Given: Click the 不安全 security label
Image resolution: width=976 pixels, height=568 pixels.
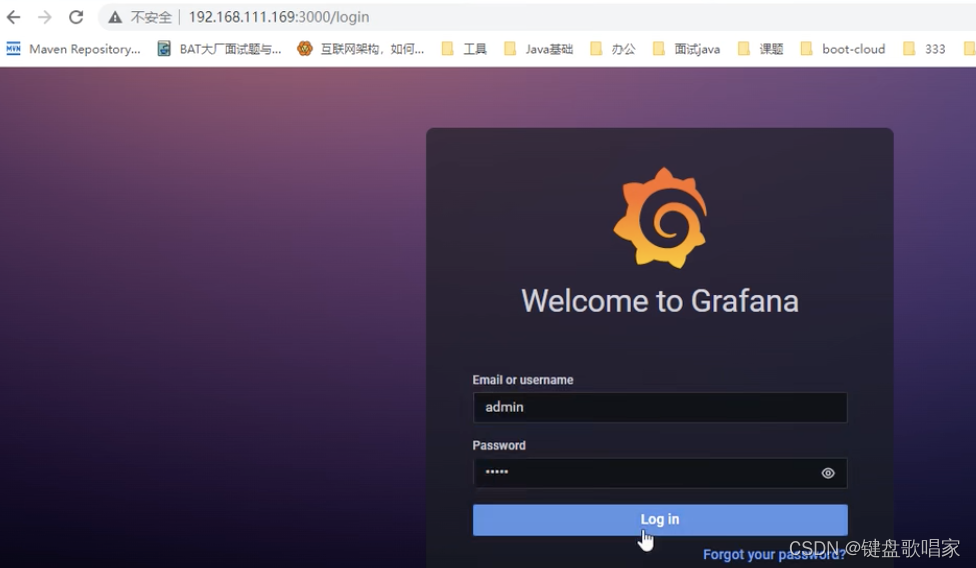Looking at the screenshot, I should pyautogui.click(x=151, y=17).
